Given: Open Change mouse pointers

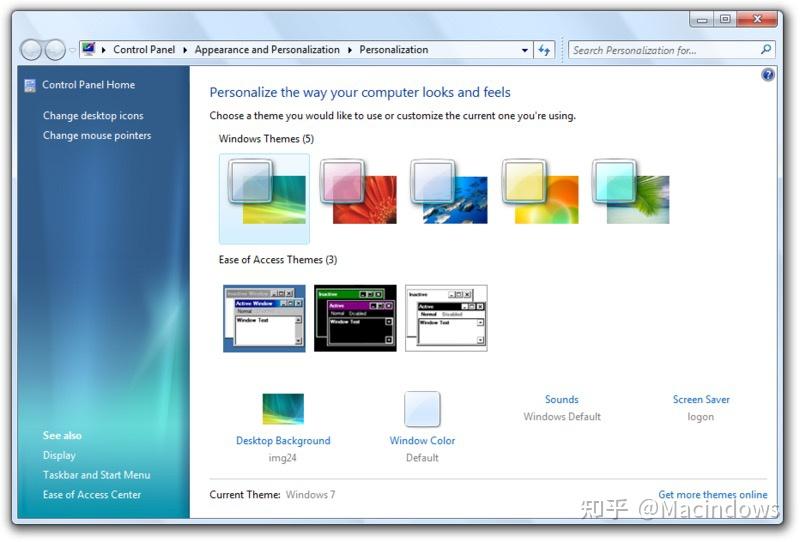Looking at the screenshot, I should (97, 136).
